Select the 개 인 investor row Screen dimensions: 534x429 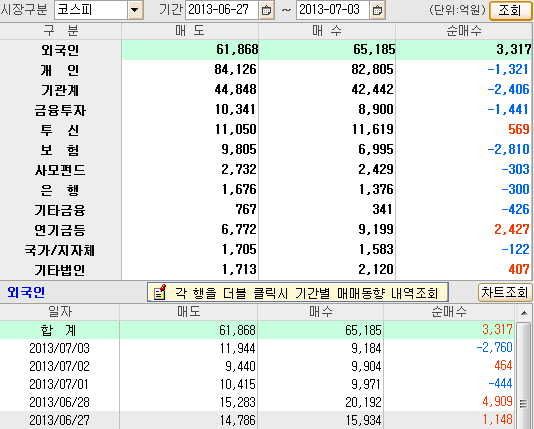tap(266, 70)
